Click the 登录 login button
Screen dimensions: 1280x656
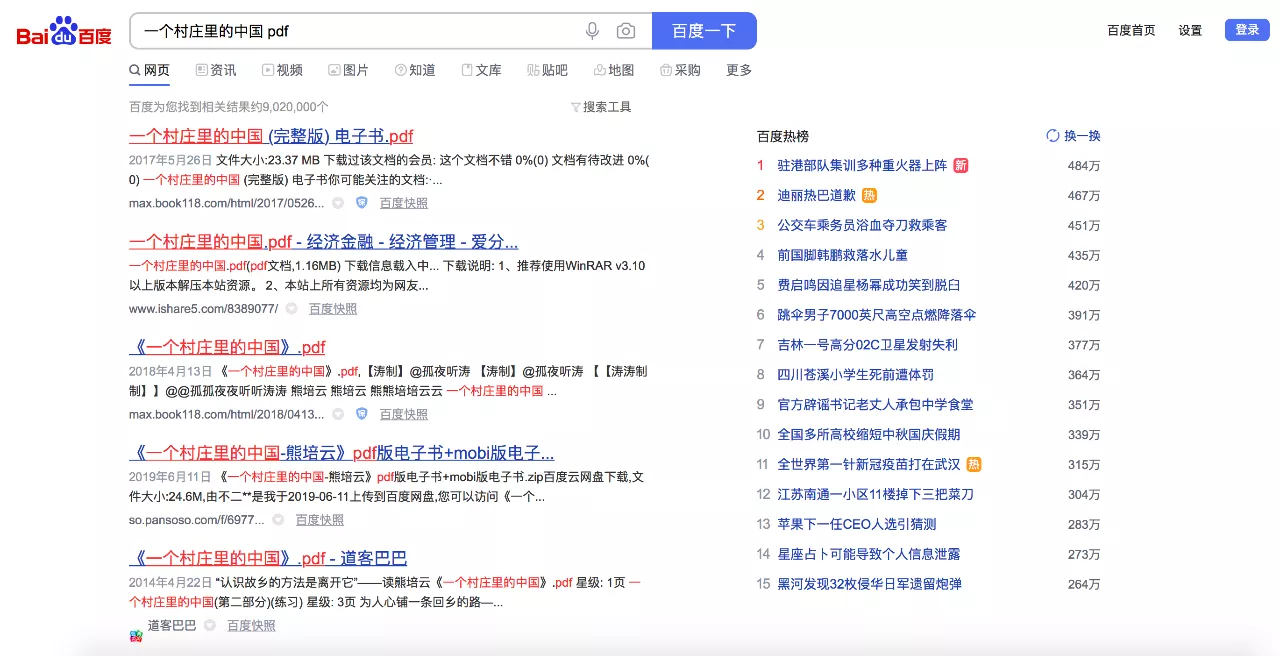(1247, 30)
